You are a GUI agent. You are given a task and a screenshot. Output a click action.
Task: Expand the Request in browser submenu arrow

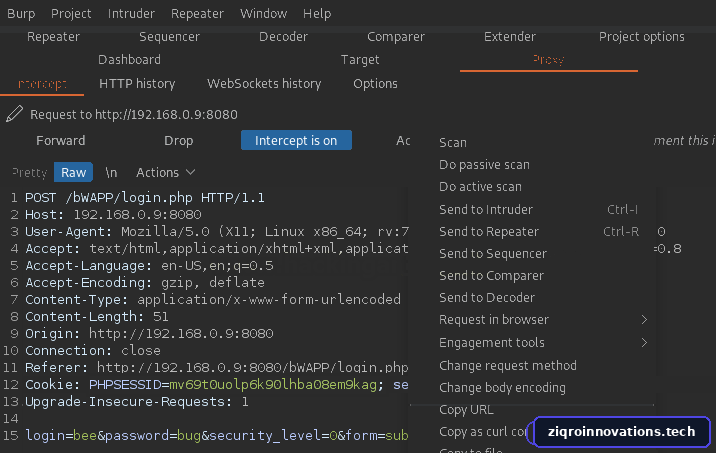[644, 320]
